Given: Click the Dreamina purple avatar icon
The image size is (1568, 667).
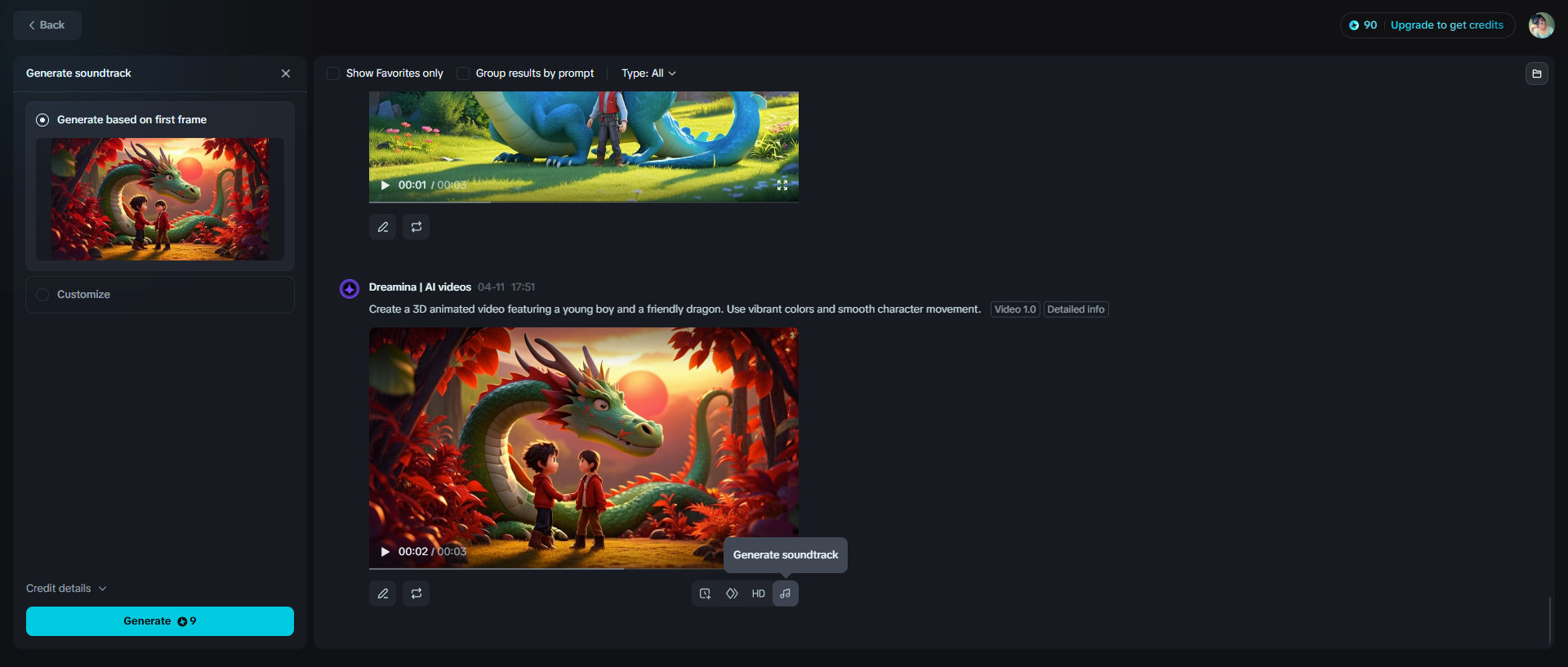Looking at the screenshot, I should coord(350,288).
